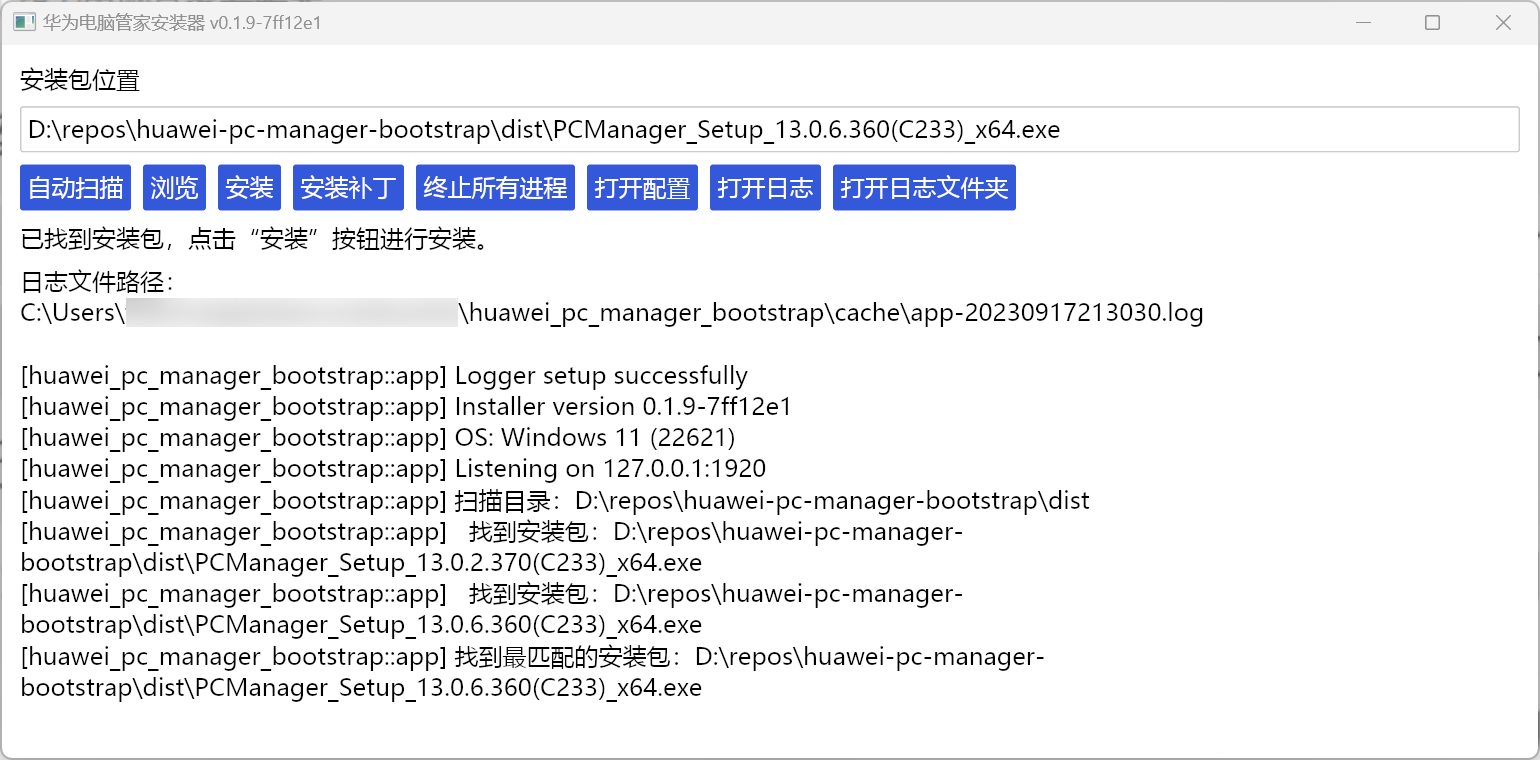Click into the installer package path field
The height and width of the screenshot is (760, 1540).
(770, 129)
